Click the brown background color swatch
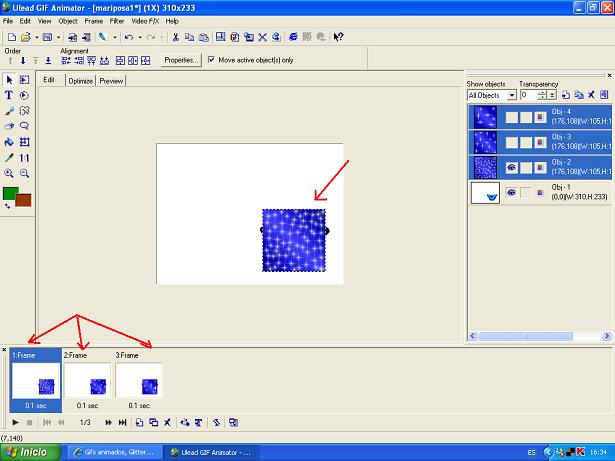Viewport: 615px width, 461px height. 24,200
